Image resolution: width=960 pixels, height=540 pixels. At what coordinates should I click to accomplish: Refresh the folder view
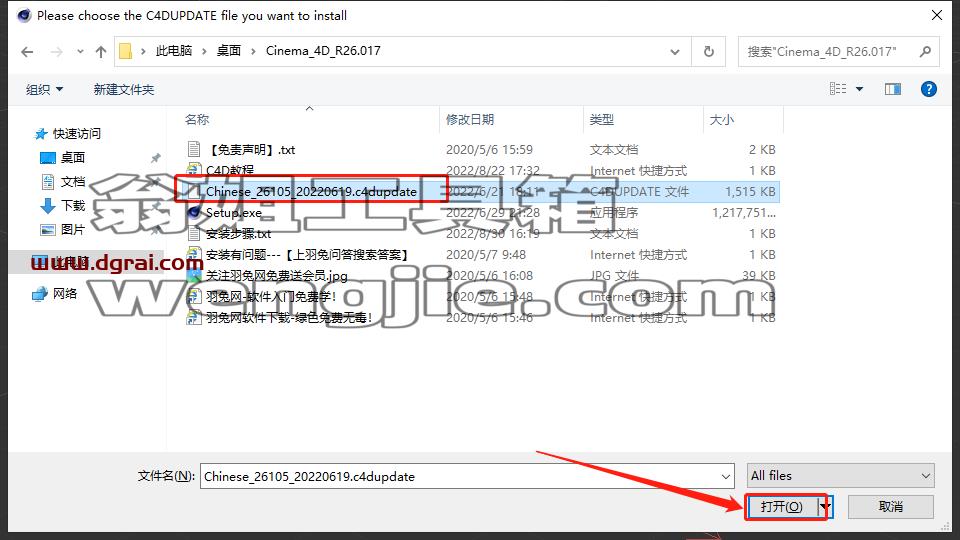tap(708, 52)
